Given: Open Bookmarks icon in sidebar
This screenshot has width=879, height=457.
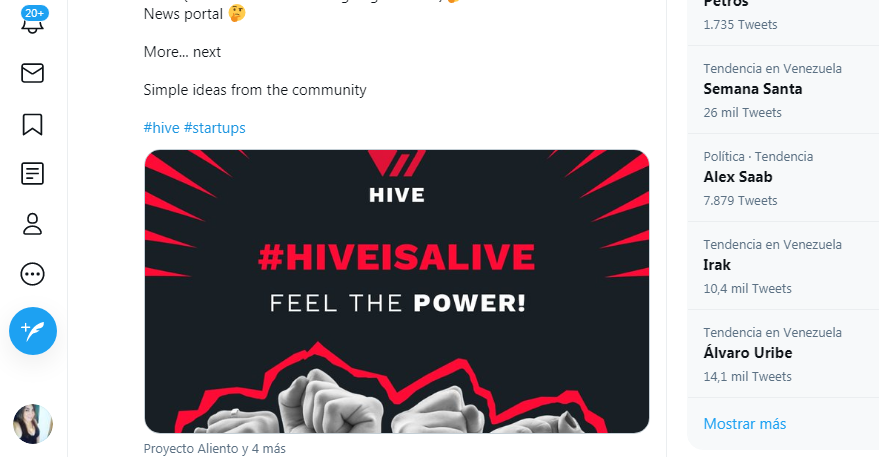Looking at the screenshot, I should [x=33, y=124].
